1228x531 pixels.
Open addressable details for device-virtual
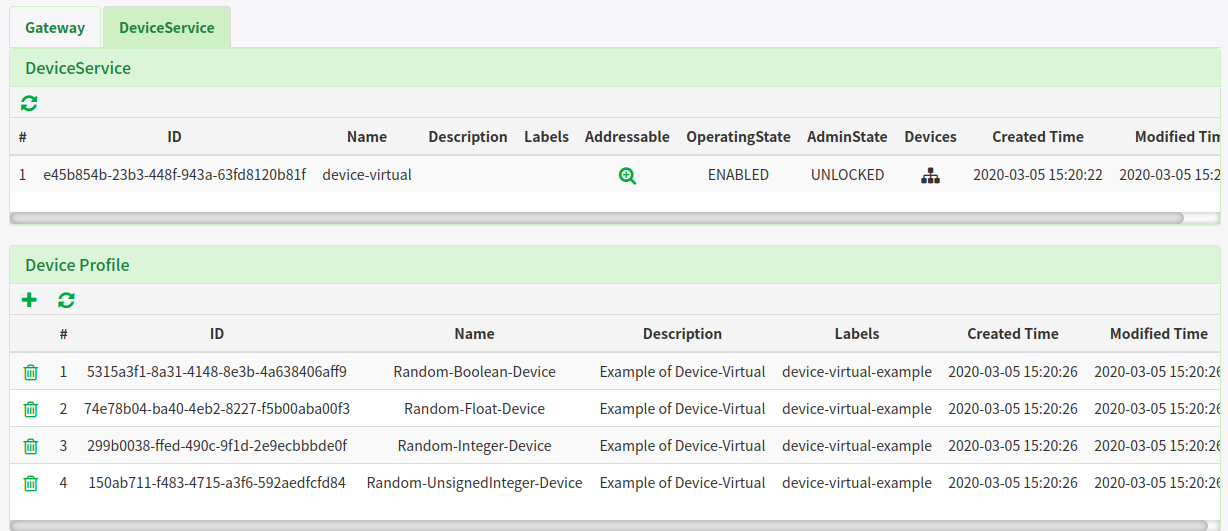click(x=627, y=176)
